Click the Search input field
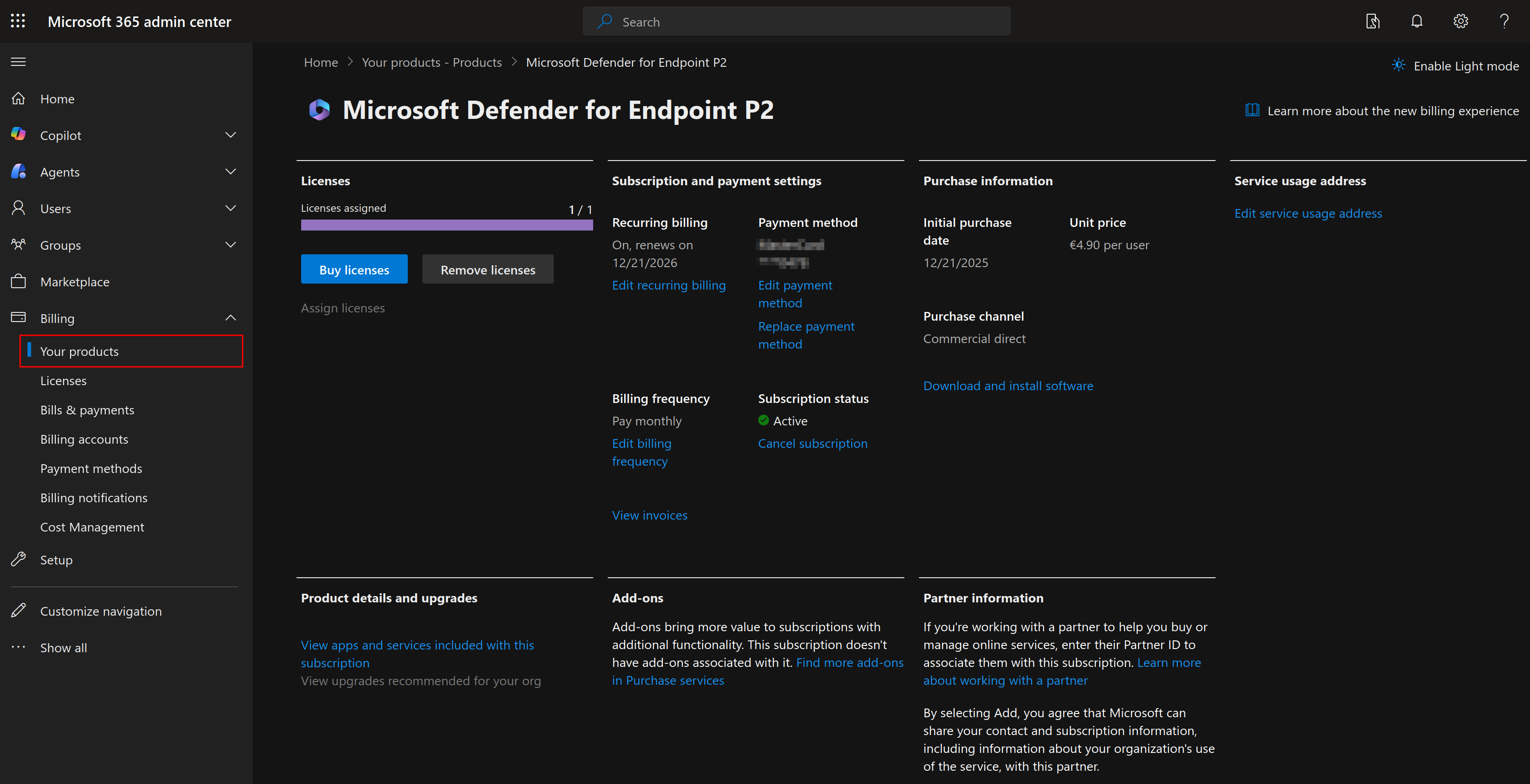The image size is (1530, 784). [x=796, y=22]
